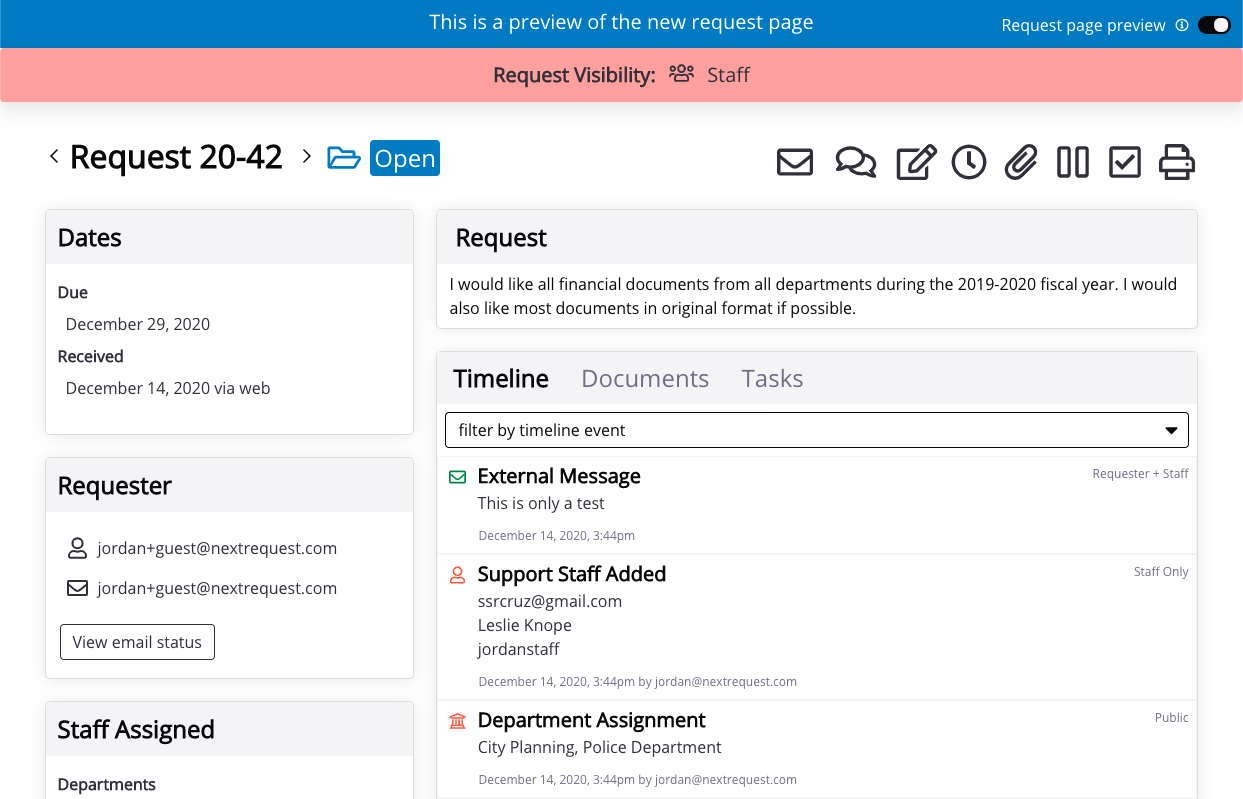Go to previous request with left chevron

[x=54, y=157]
